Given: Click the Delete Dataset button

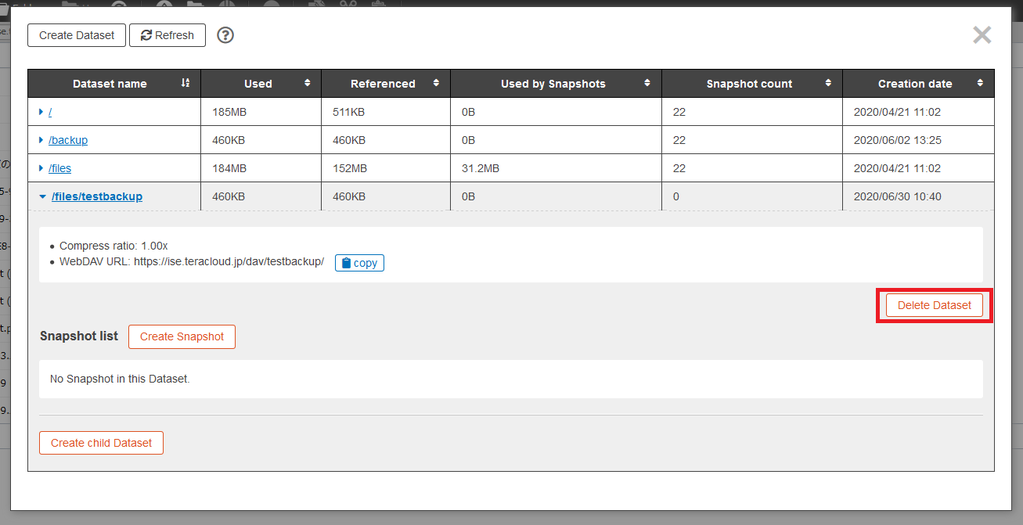Looking at the screenshot, I should pos(934,305).
